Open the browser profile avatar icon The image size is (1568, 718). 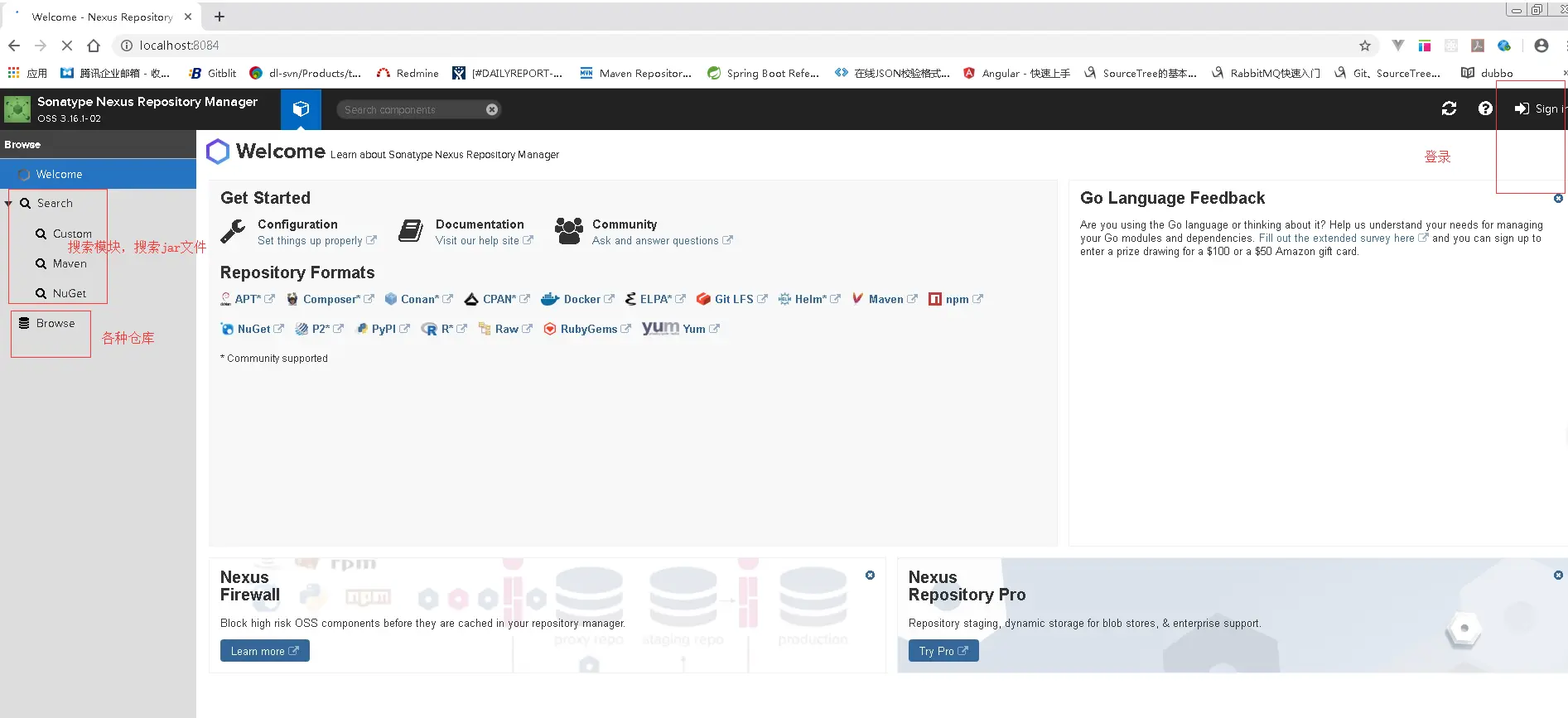pos(1541,46)
